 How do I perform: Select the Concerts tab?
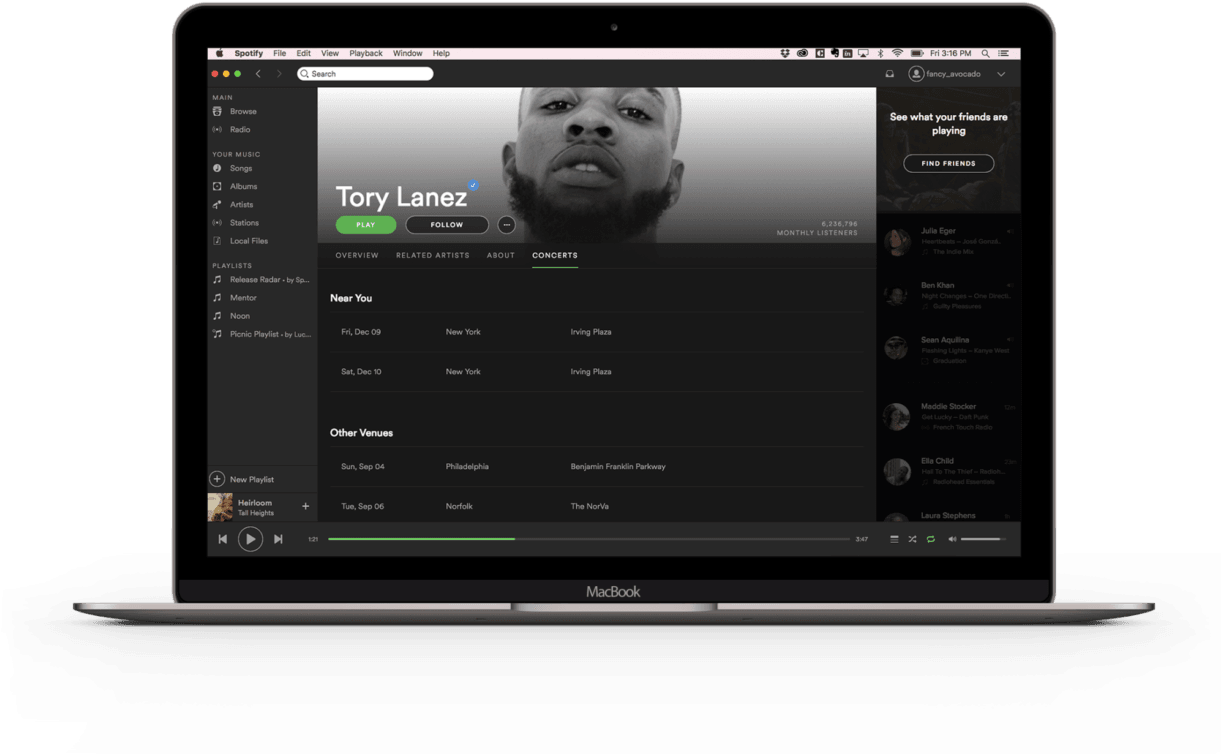(555, 255)
